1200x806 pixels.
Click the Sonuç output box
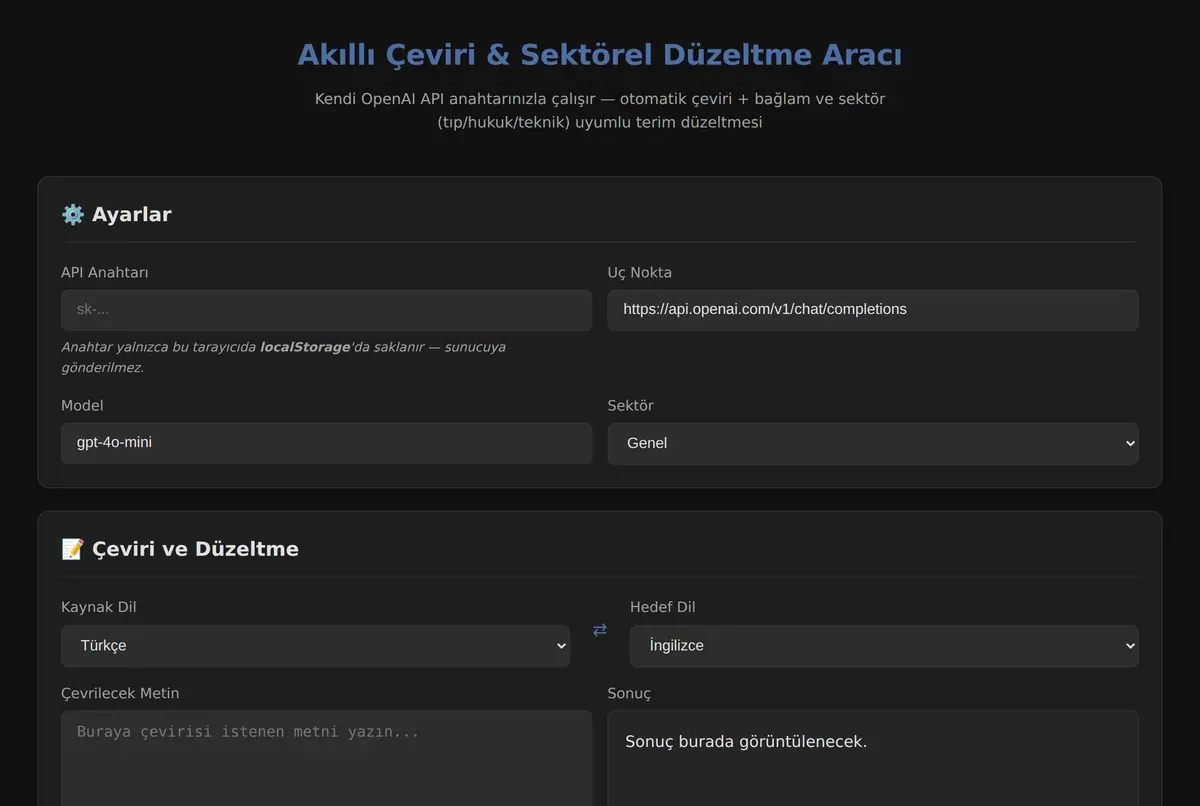pos(873,758)
